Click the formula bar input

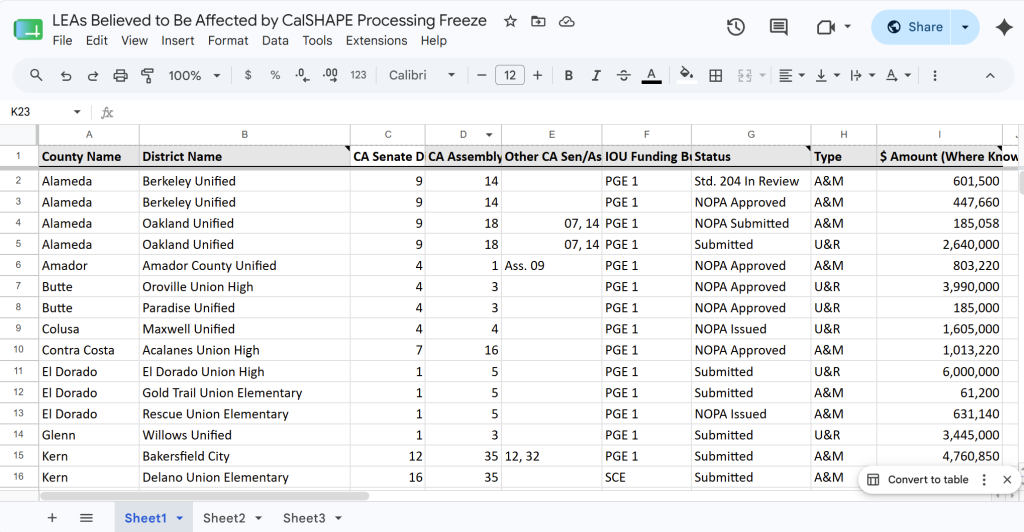click(567, 112)
